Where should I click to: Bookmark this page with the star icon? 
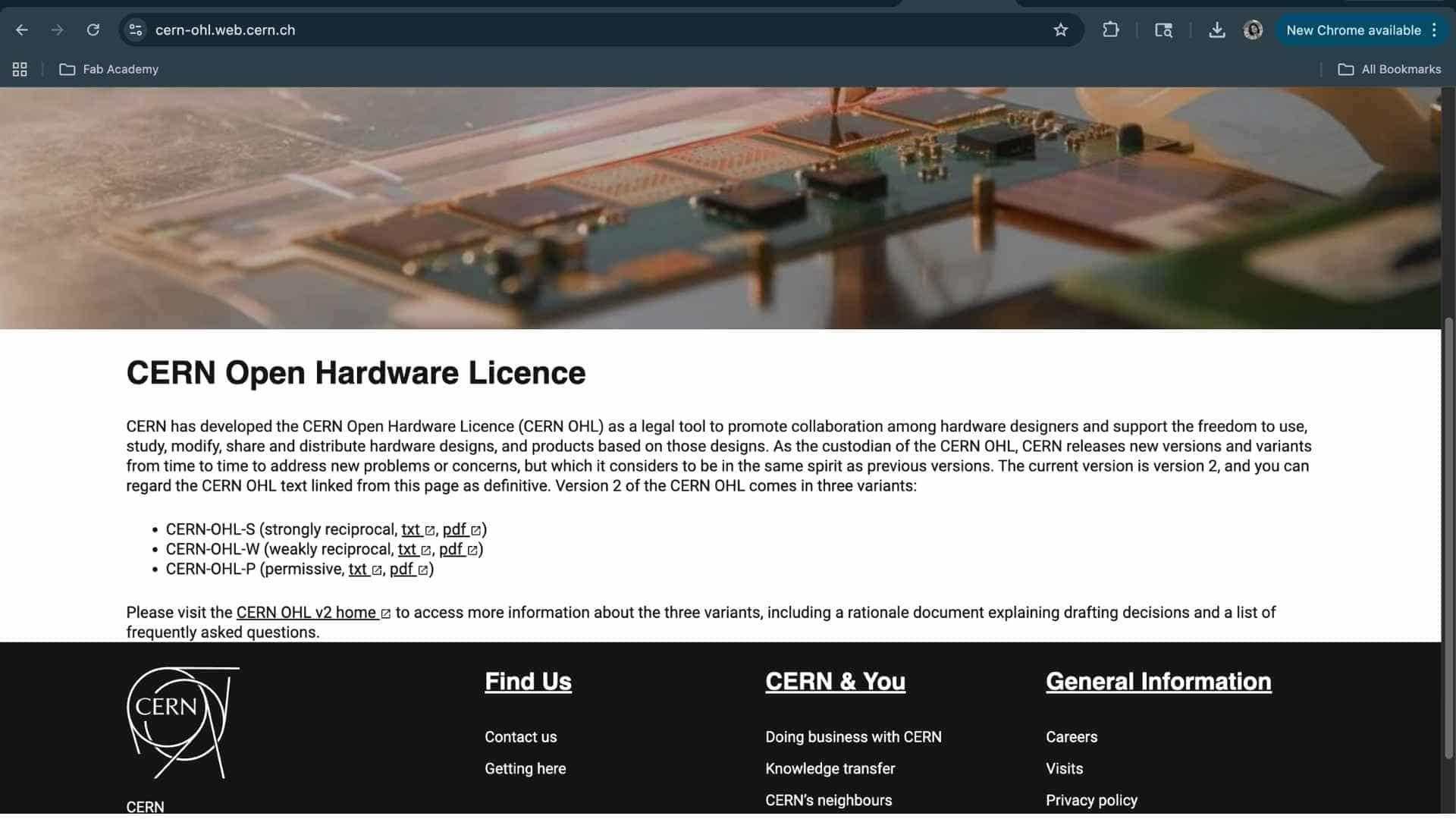[1060, 30]
